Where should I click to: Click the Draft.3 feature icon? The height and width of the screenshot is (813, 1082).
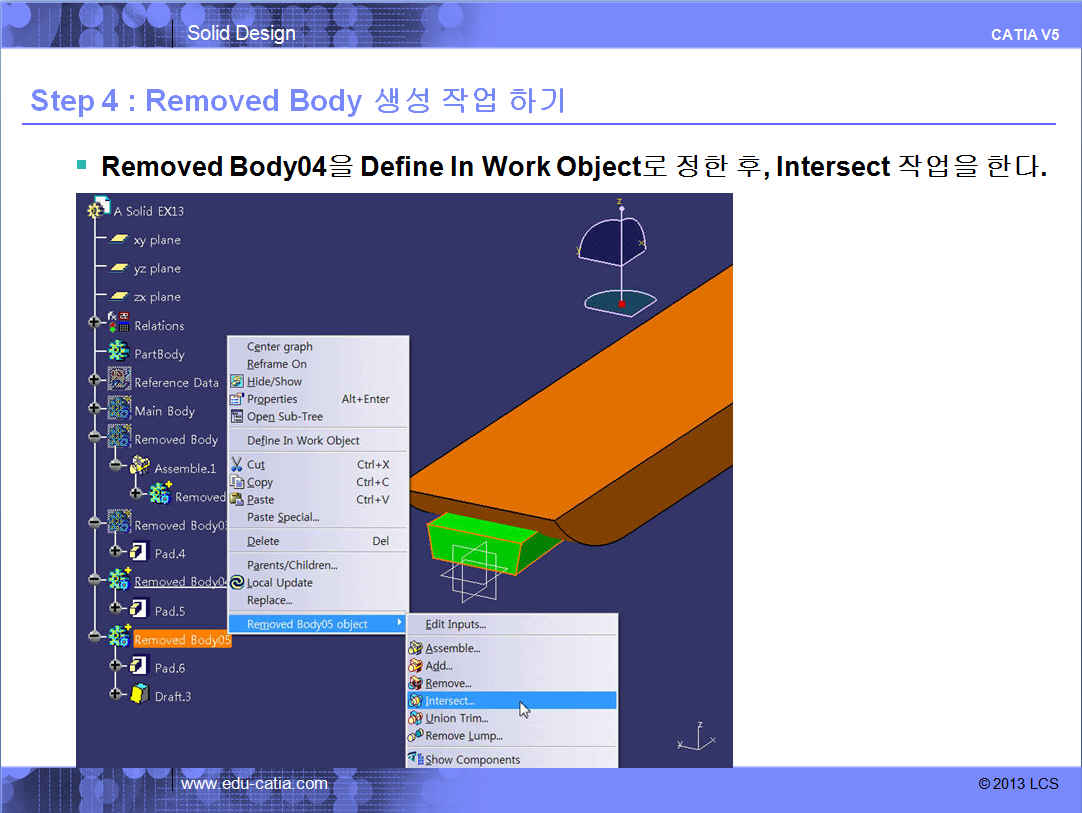coord(139,694)
